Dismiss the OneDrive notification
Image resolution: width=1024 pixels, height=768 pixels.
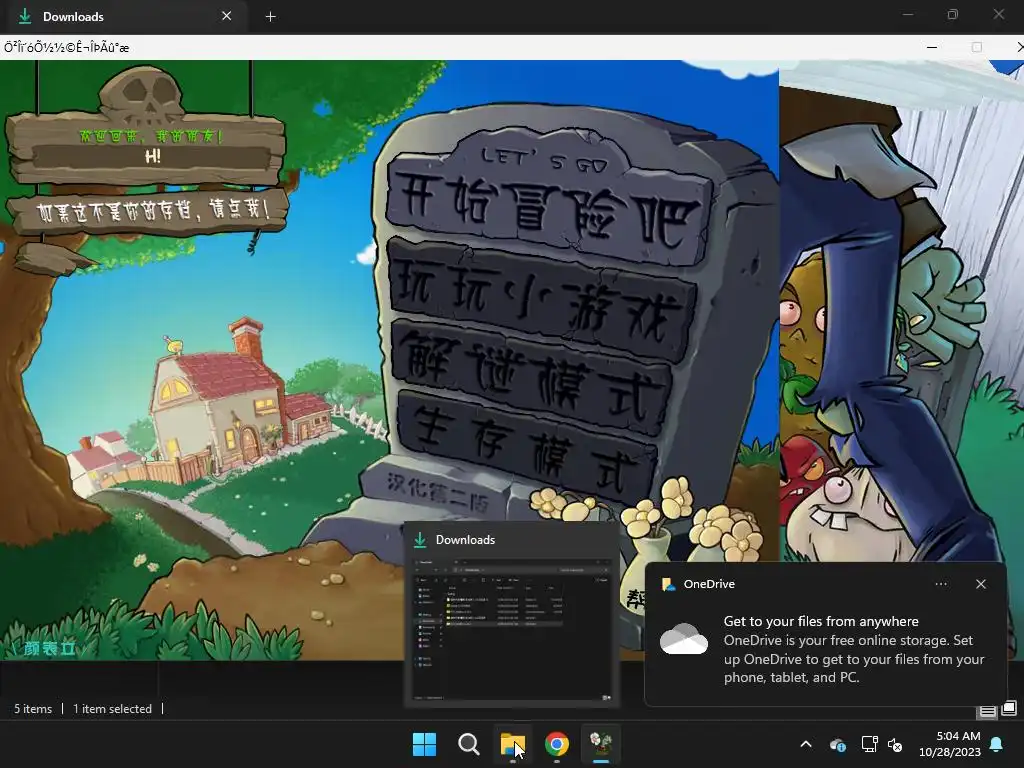(981, 584)
